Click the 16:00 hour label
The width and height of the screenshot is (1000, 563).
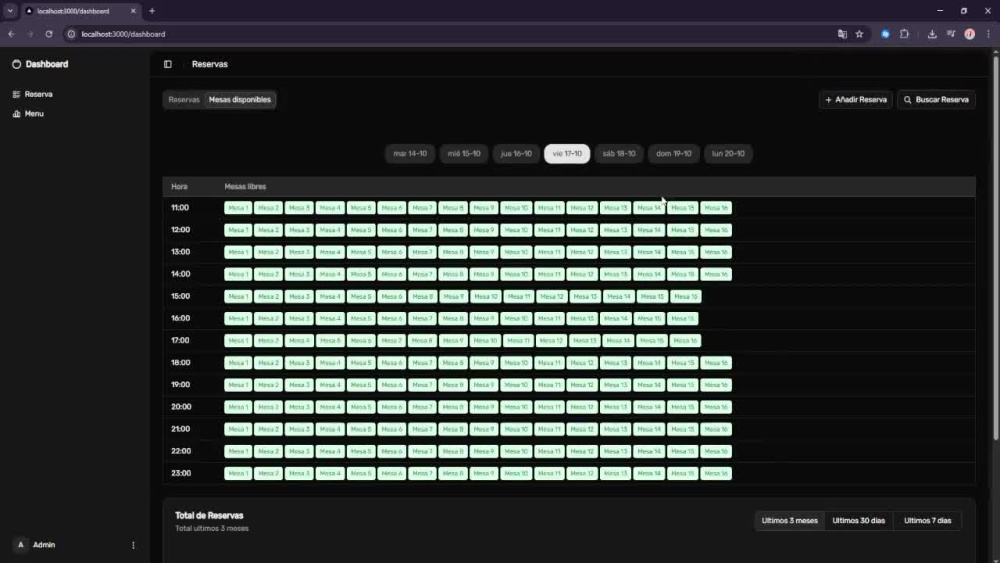[180, 318]
